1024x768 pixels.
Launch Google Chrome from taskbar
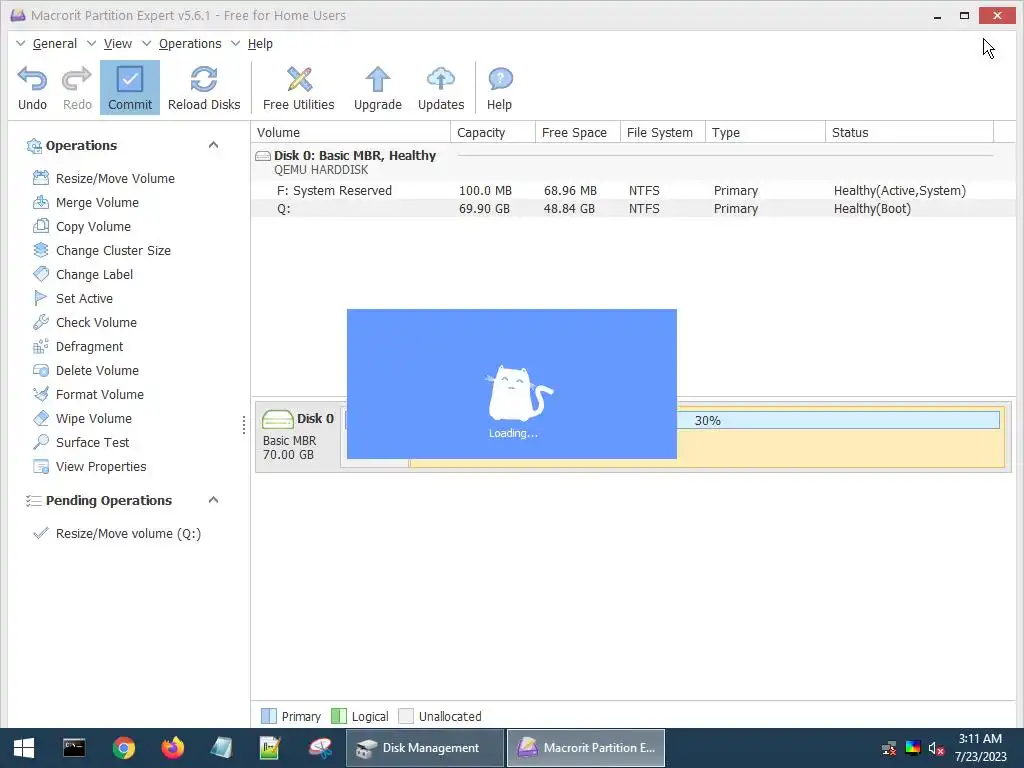(x=123, y=748)
